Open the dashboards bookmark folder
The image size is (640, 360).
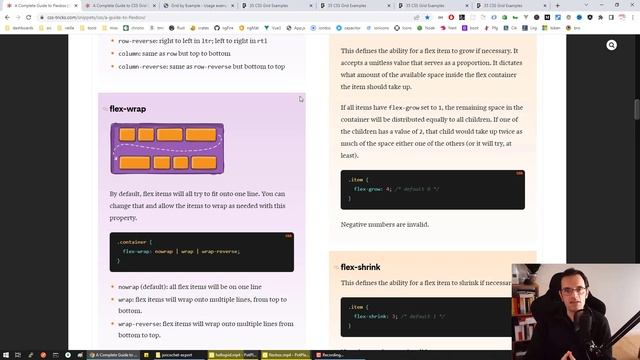20,28
